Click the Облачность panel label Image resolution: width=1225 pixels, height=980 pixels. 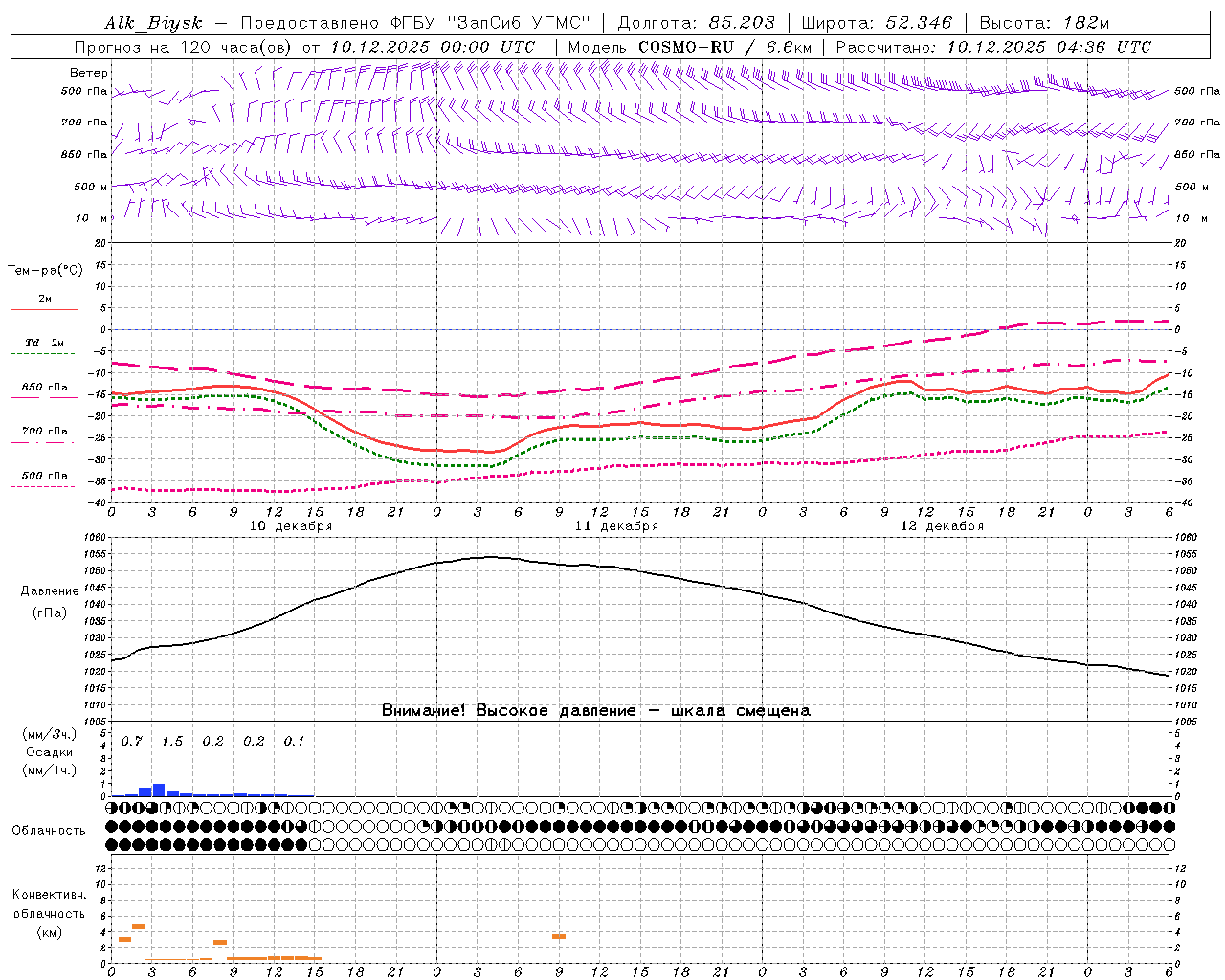point(49,830)
